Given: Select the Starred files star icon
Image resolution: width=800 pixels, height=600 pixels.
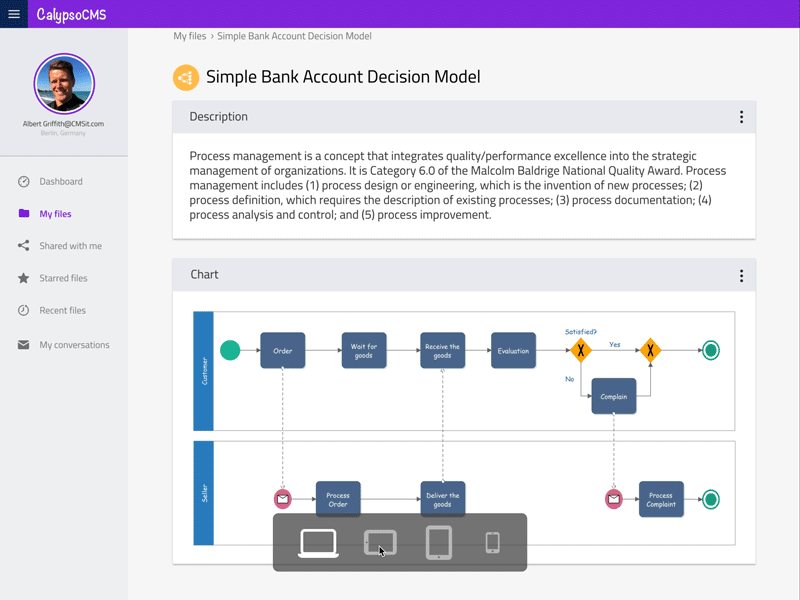Looking at the screenshot, I should pyautogui.click(x=22, y=278).
